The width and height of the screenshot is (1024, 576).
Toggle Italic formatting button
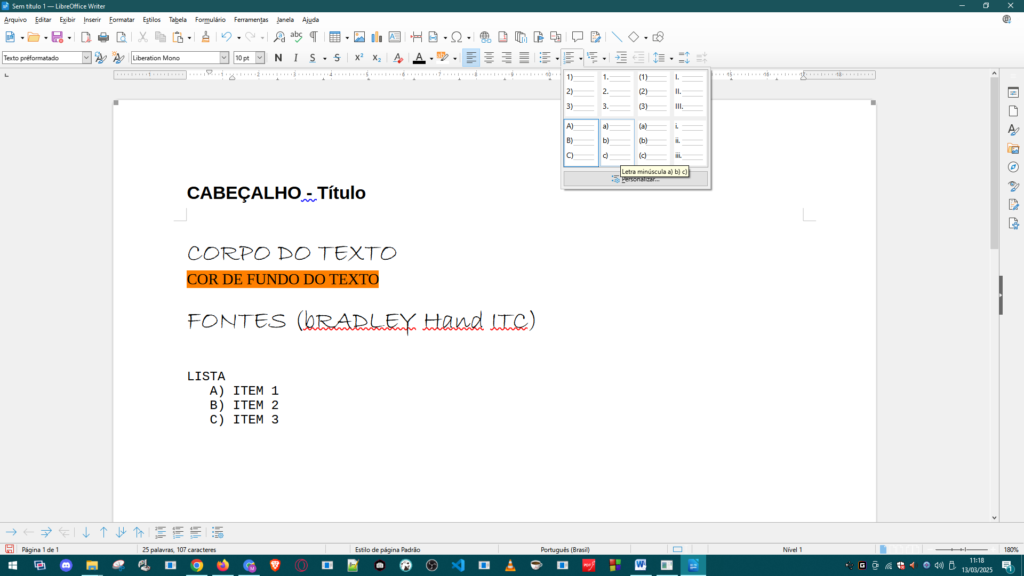(x=295, y=58)
